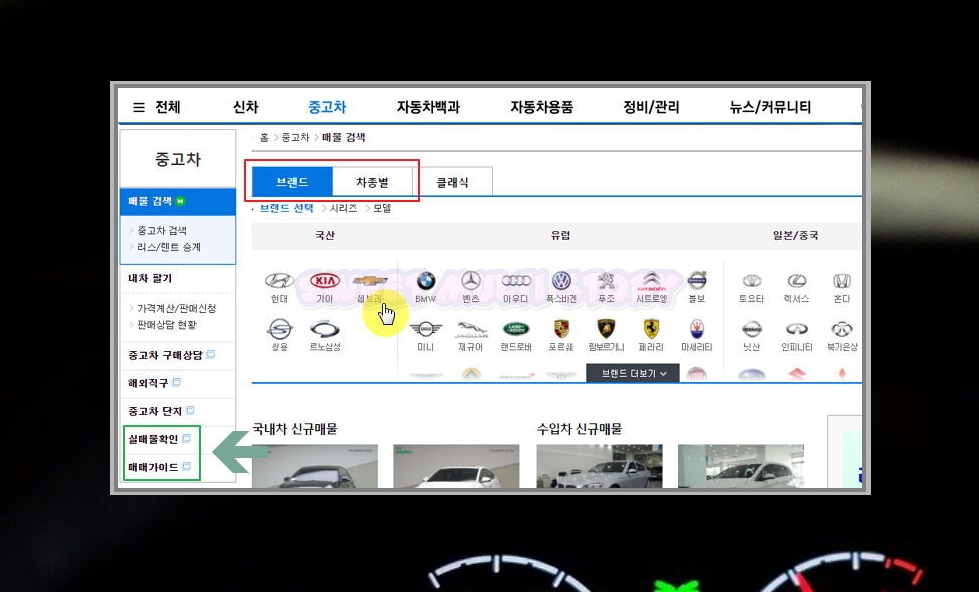Open second 국내차 신규매물 white car thumbnail
979x592 pixels.
coord(456,466)
